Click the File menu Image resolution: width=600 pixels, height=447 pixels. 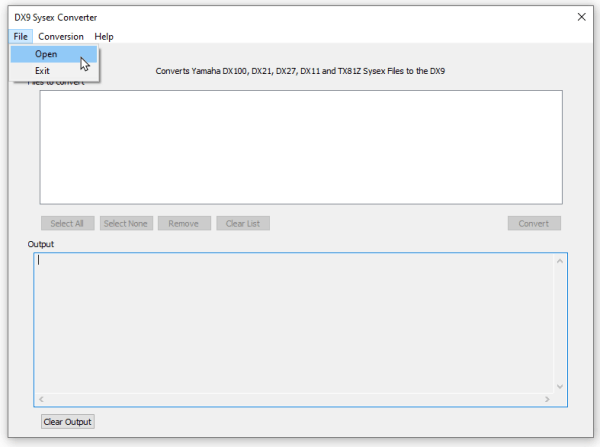click(x=21, y=37)
